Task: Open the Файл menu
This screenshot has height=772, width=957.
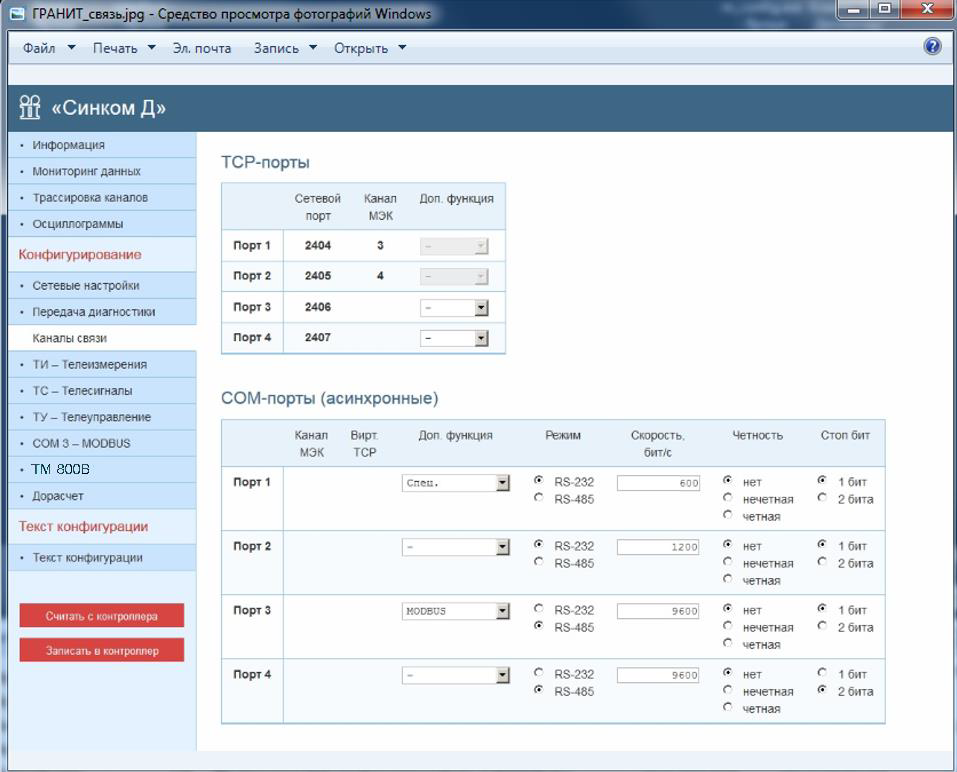Action: click(x=48, y=48)
